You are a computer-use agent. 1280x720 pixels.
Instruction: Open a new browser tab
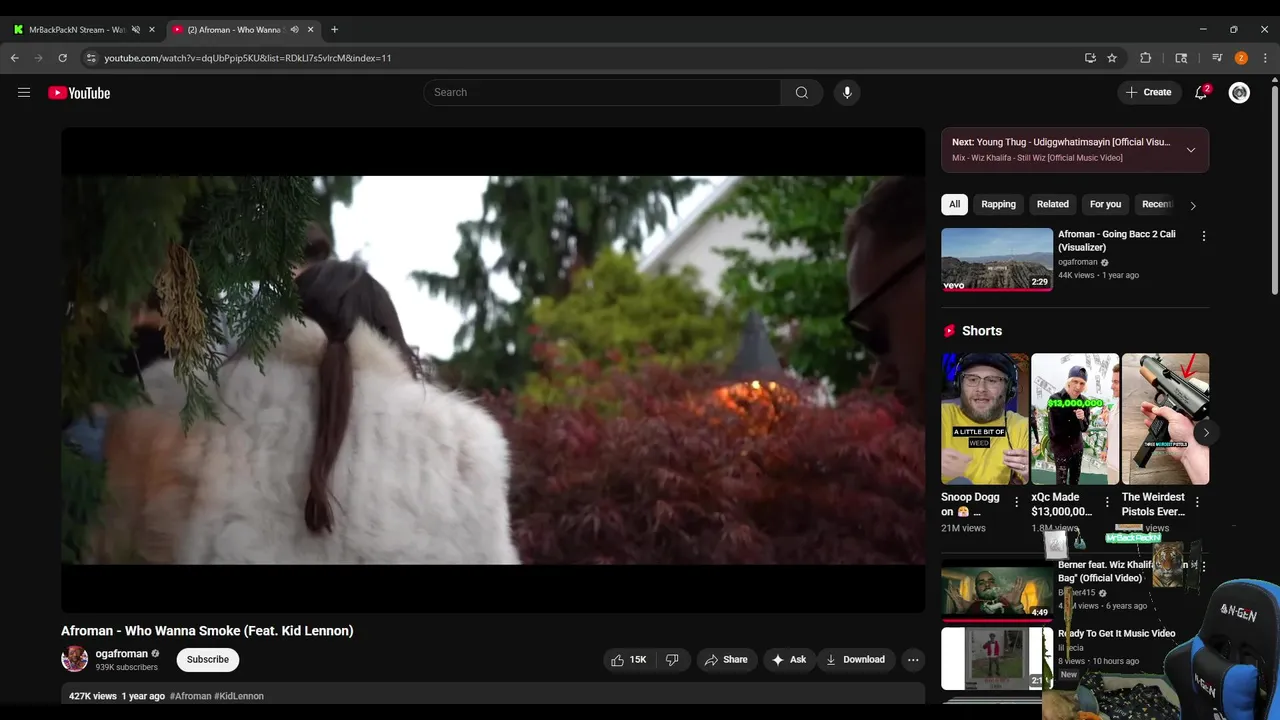pyautogui.click(x=334, y=30)
